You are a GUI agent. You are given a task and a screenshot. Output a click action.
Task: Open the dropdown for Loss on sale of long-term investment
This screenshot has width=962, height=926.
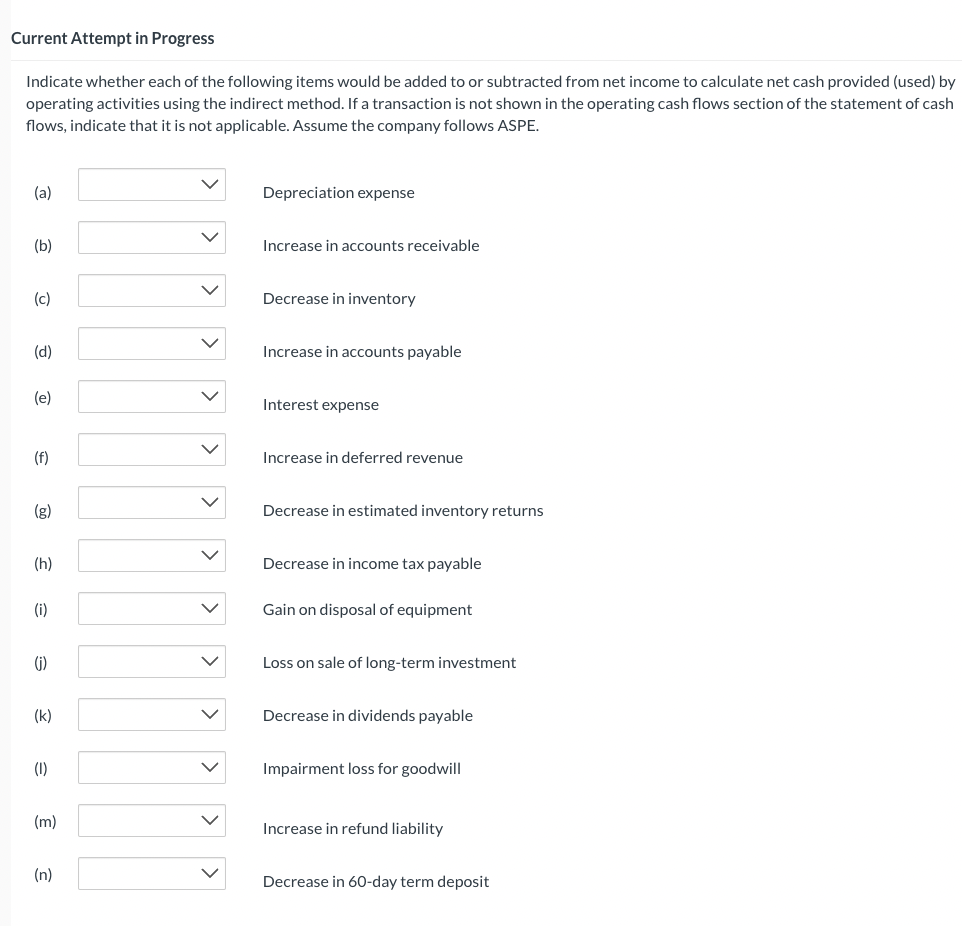(x=151, y=661)
